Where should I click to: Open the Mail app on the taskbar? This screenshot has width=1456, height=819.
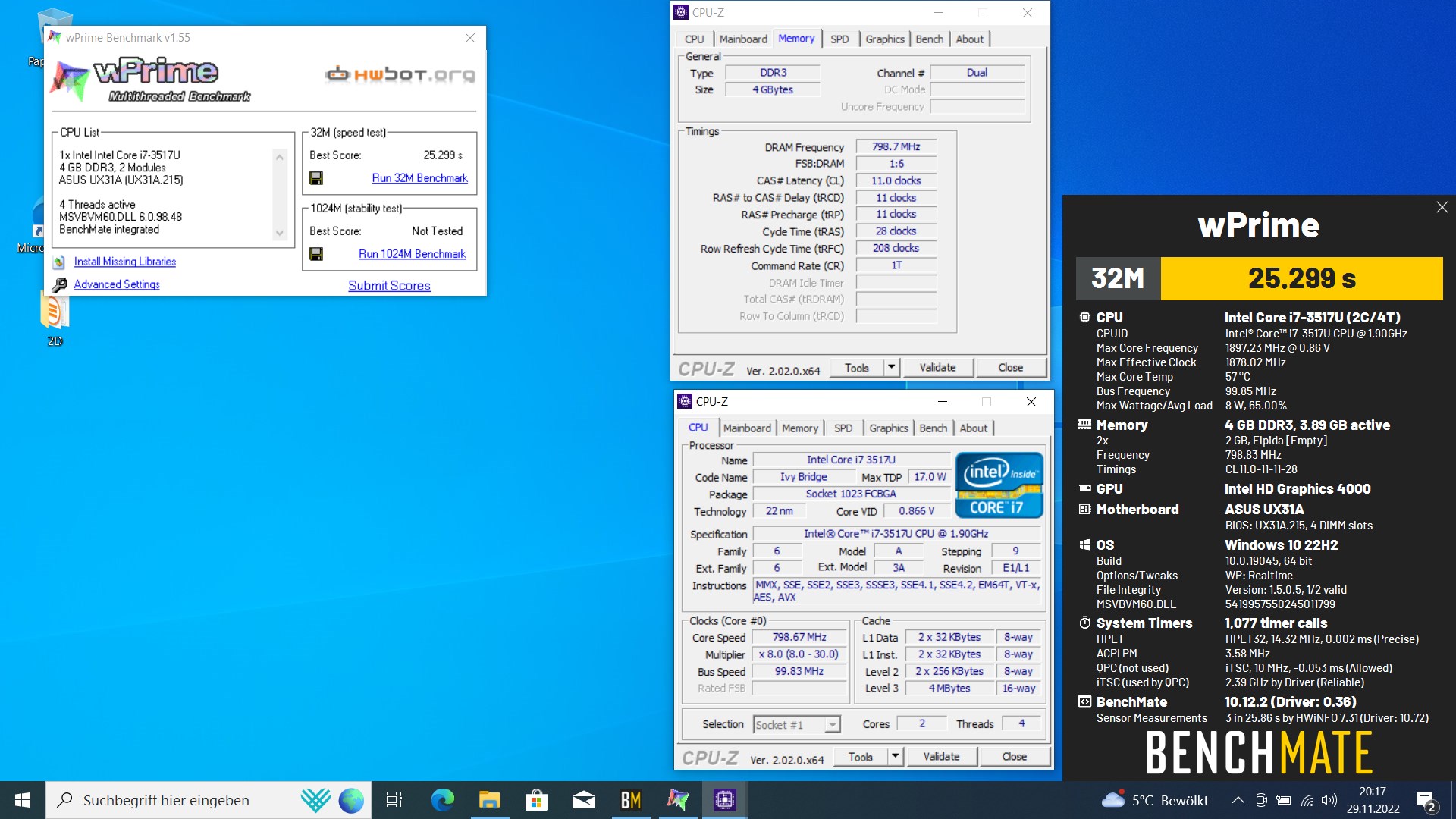583,800
